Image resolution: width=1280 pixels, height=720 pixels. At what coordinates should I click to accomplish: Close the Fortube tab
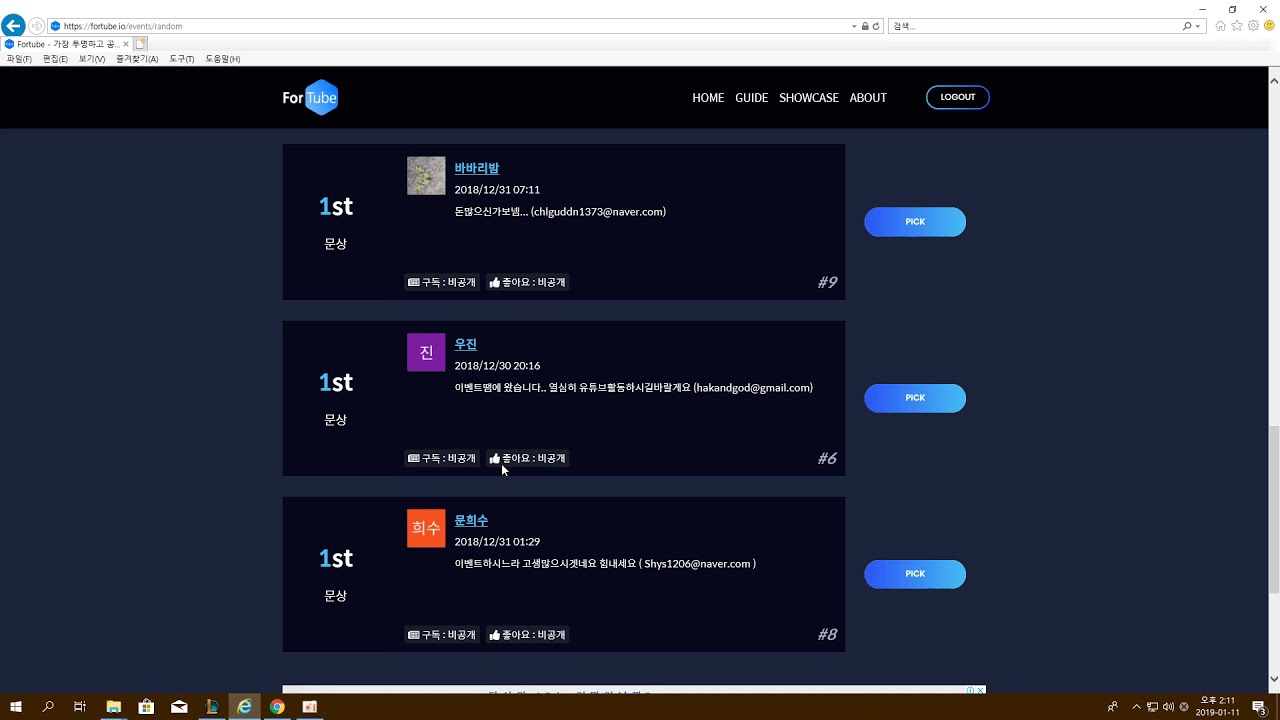(125, 44)
